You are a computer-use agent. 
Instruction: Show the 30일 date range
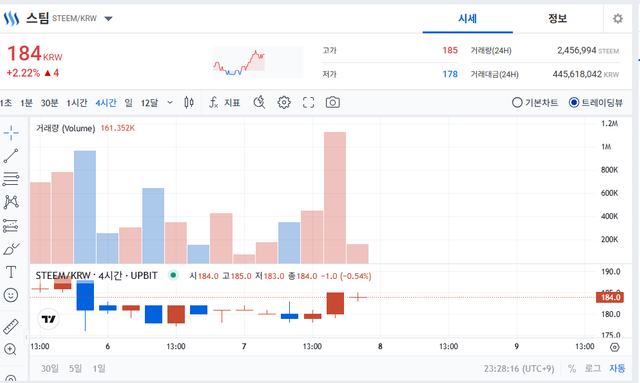[x=49, y=369]
